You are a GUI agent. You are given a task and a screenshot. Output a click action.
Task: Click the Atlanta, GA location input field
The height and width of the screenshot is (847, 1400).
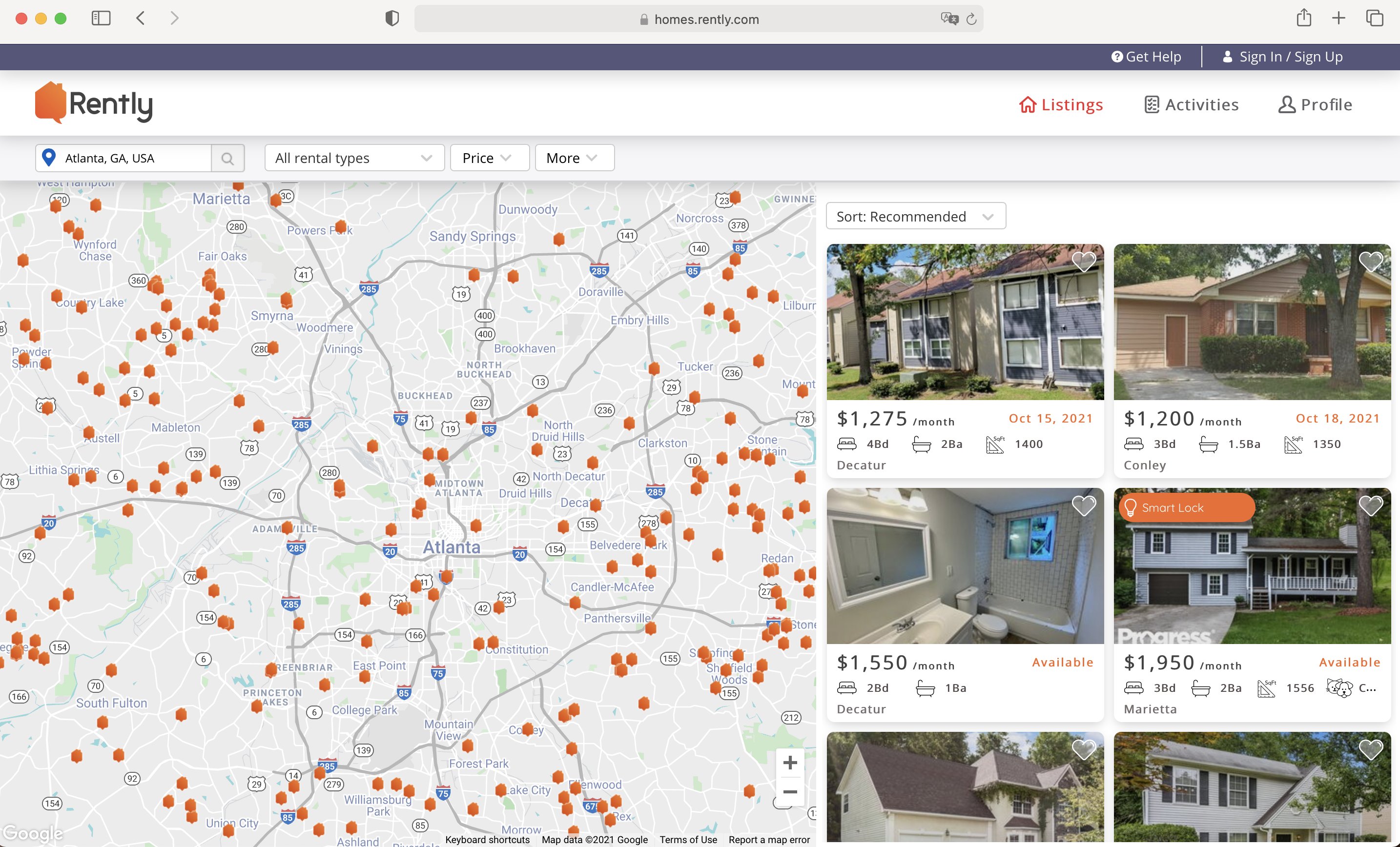coord(135,159)
